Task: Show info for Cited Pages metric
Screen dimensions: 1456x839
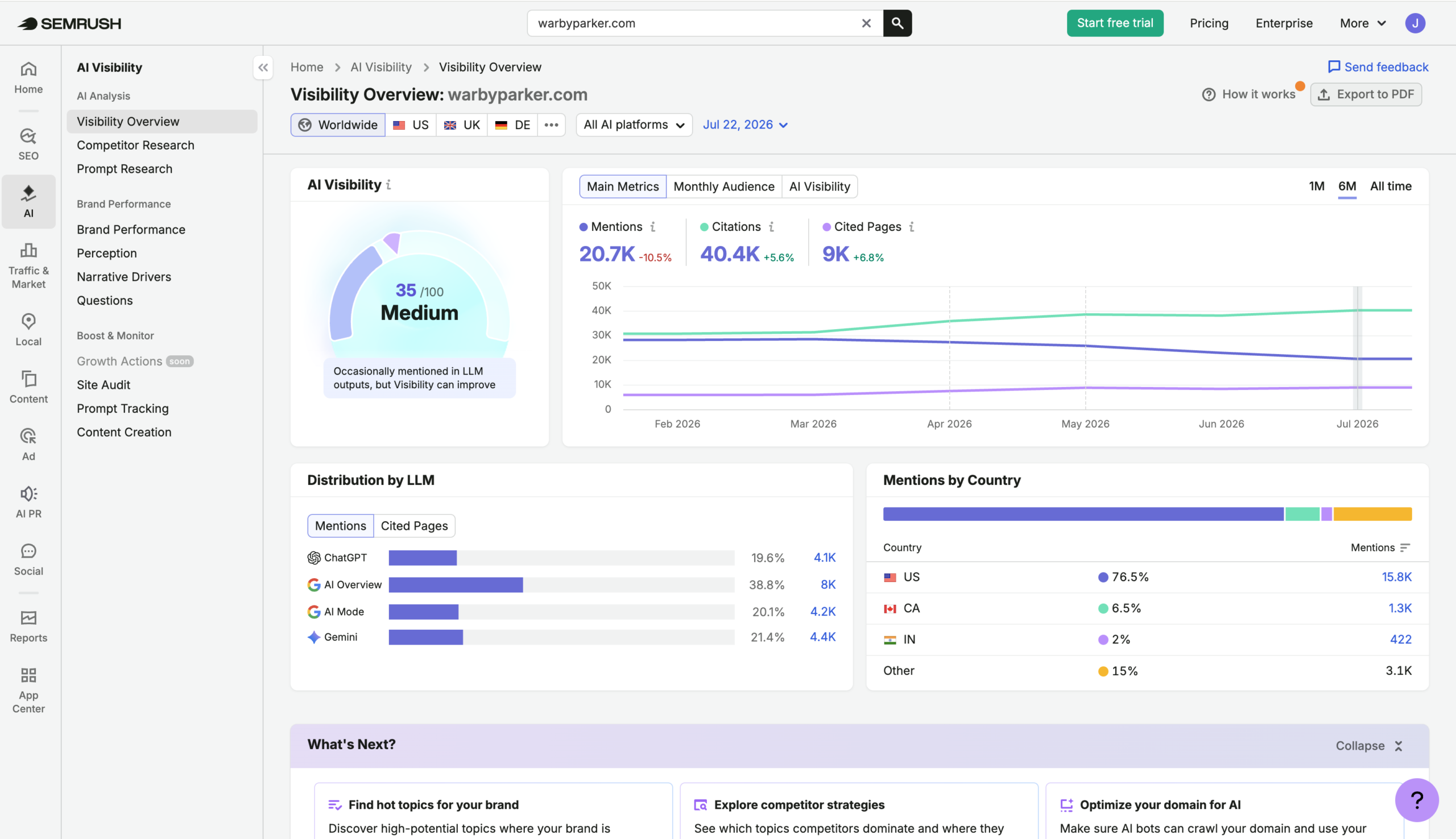Action: point(911,227)
